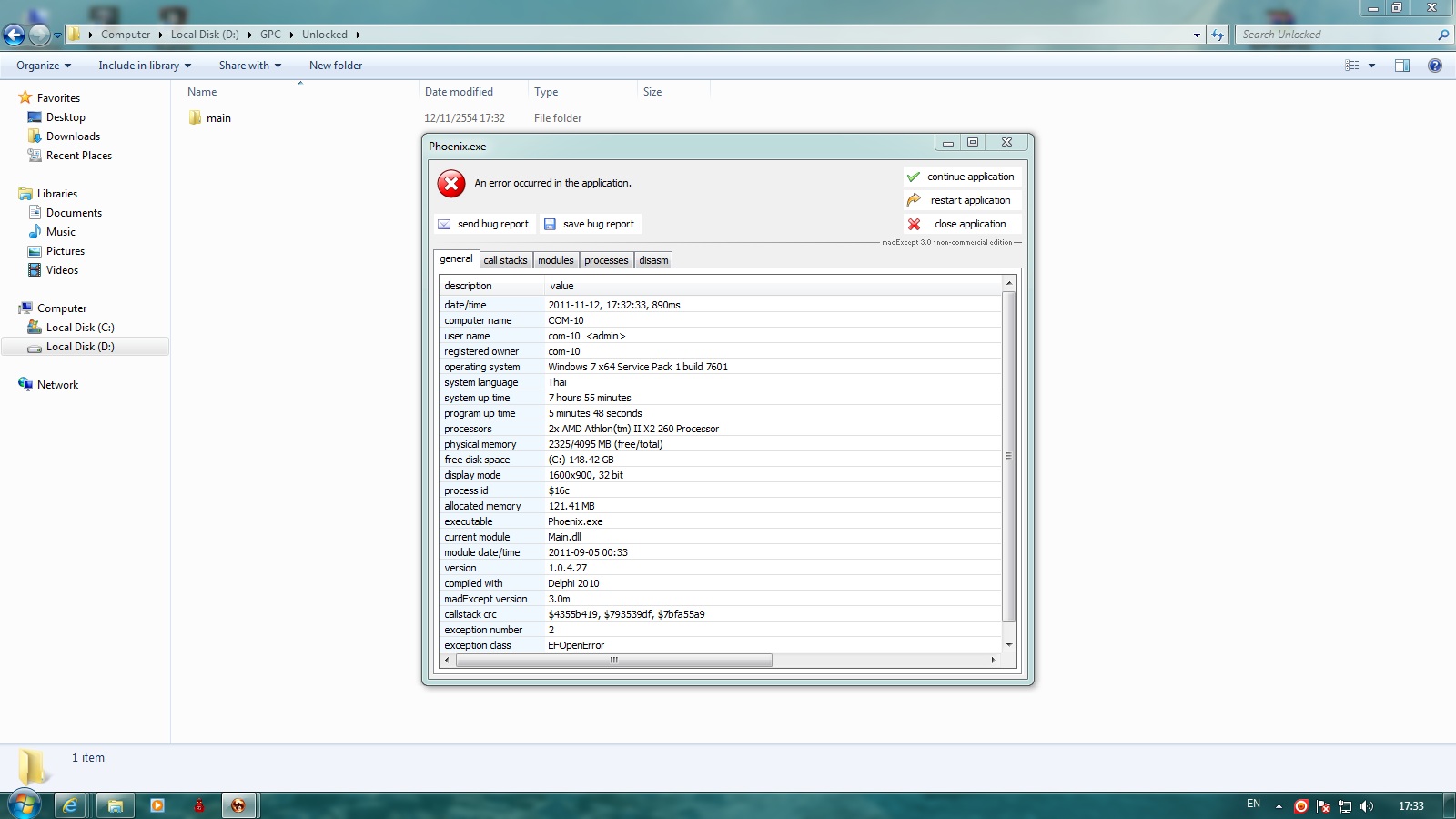This screenshot has width=1456, height=819.
Task: Click the network tray icon
Action: point(1345,806)
